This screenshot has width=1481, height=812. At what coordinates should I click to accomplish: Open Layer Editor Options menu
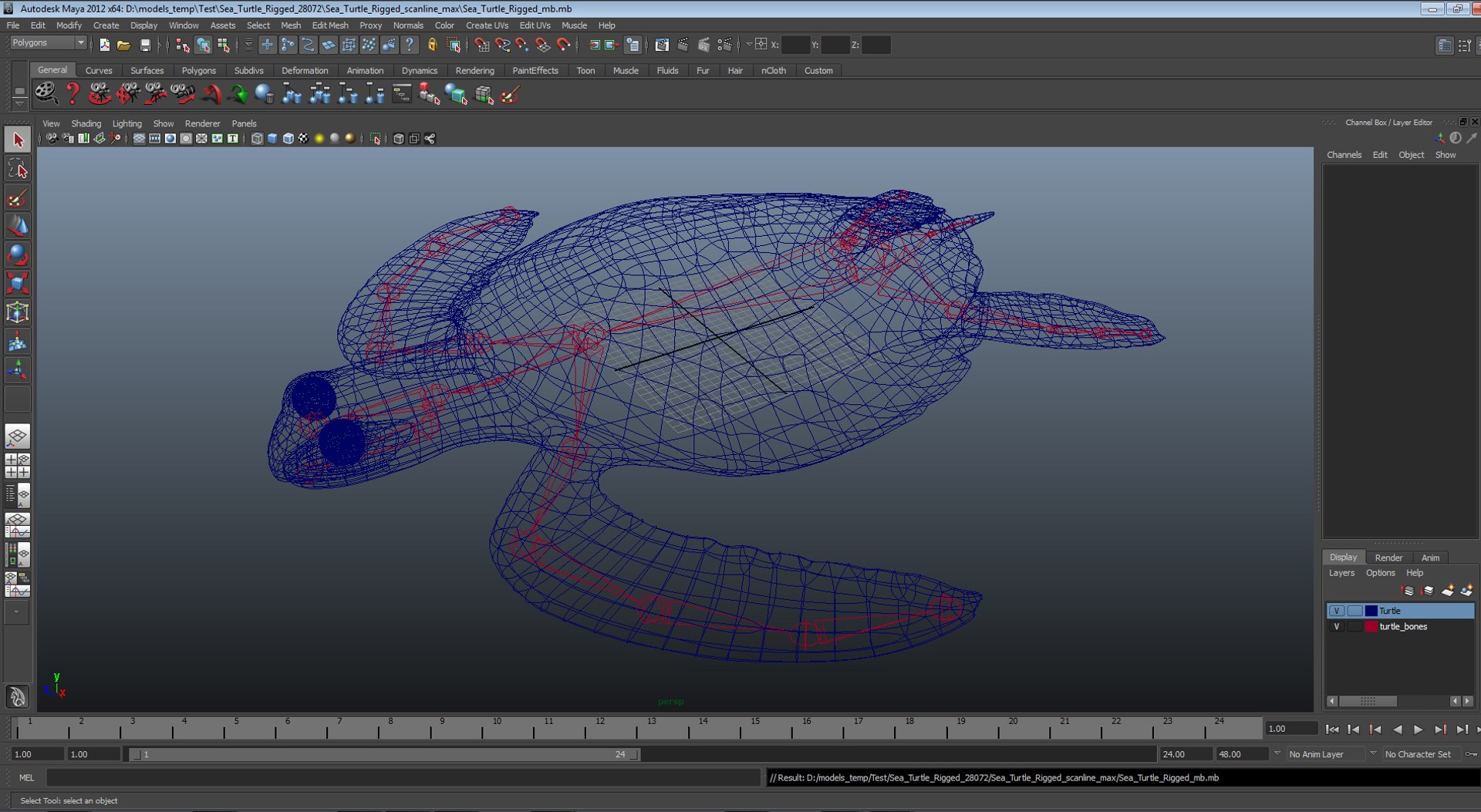1380,573
